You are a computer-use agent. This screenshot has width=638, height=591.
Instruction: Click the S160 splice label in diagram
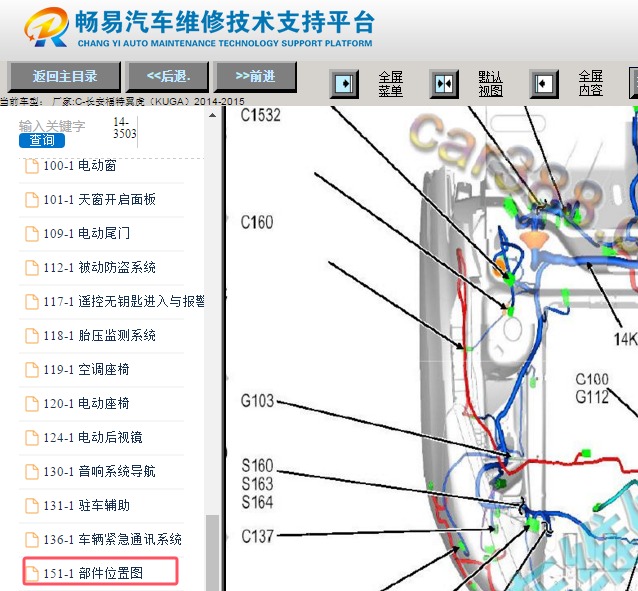tap(257, 466)
